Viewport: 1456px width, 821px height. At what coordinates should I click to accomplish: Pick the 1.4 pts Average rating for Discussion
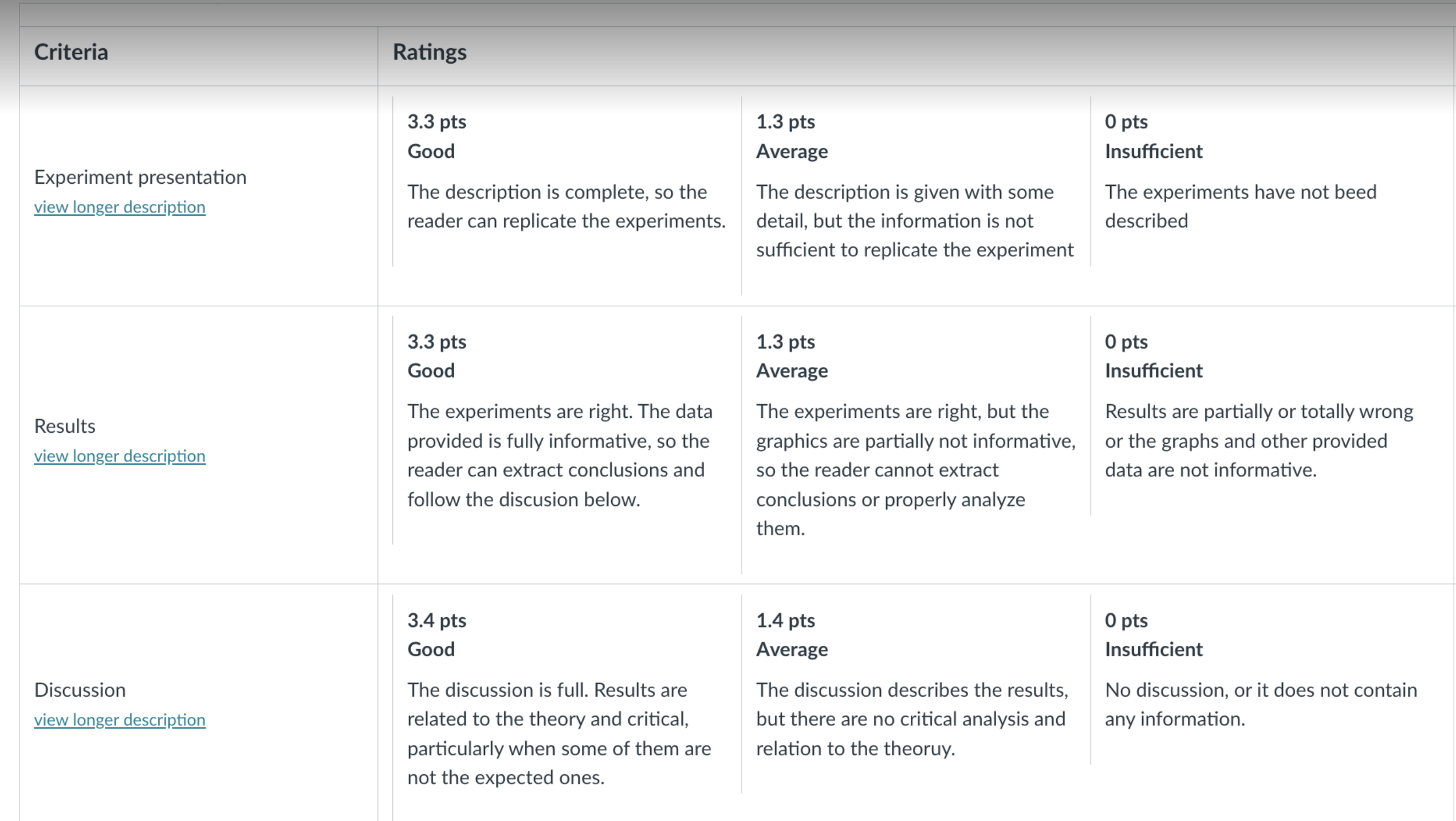915,693
